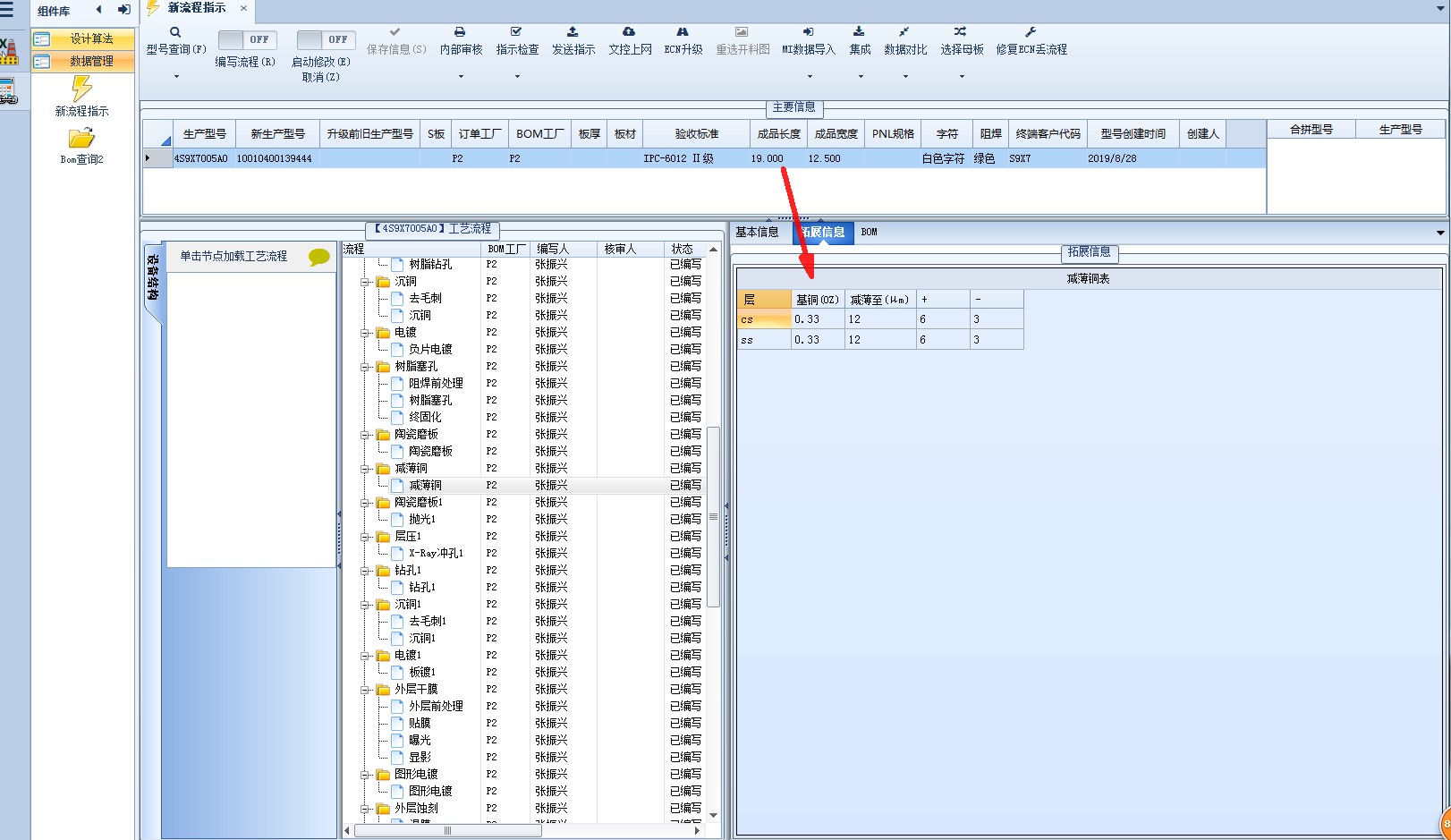Open dropdown arrow under 数据对比

(905, 77)
